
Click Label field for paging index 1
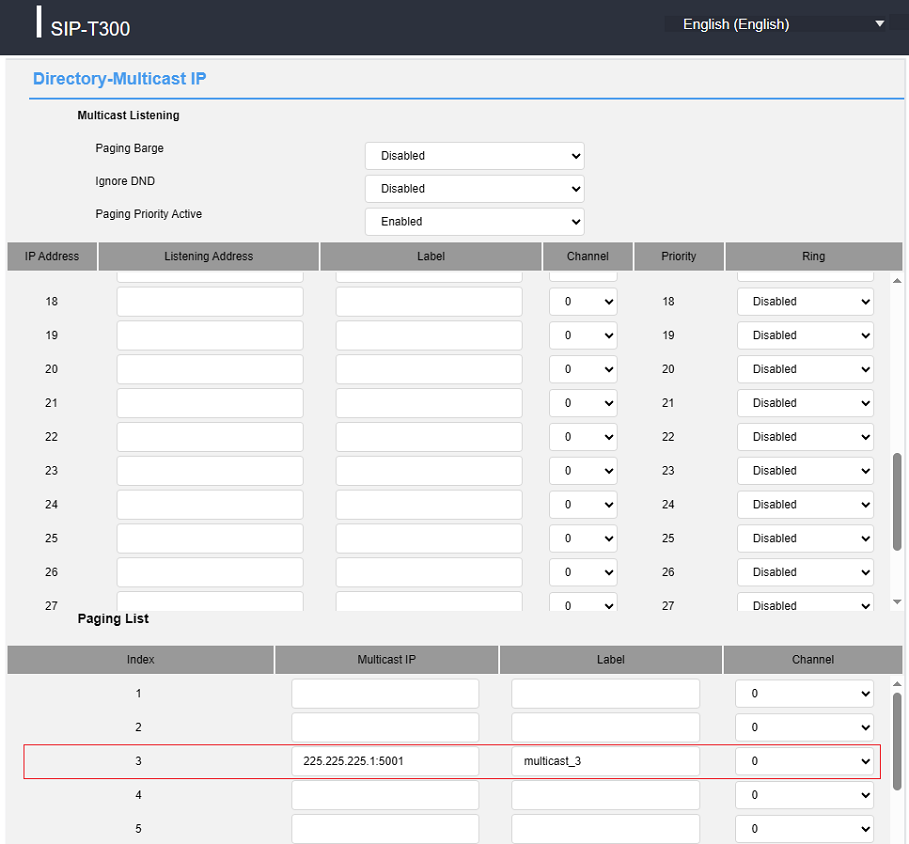click(x=605, y=694)
